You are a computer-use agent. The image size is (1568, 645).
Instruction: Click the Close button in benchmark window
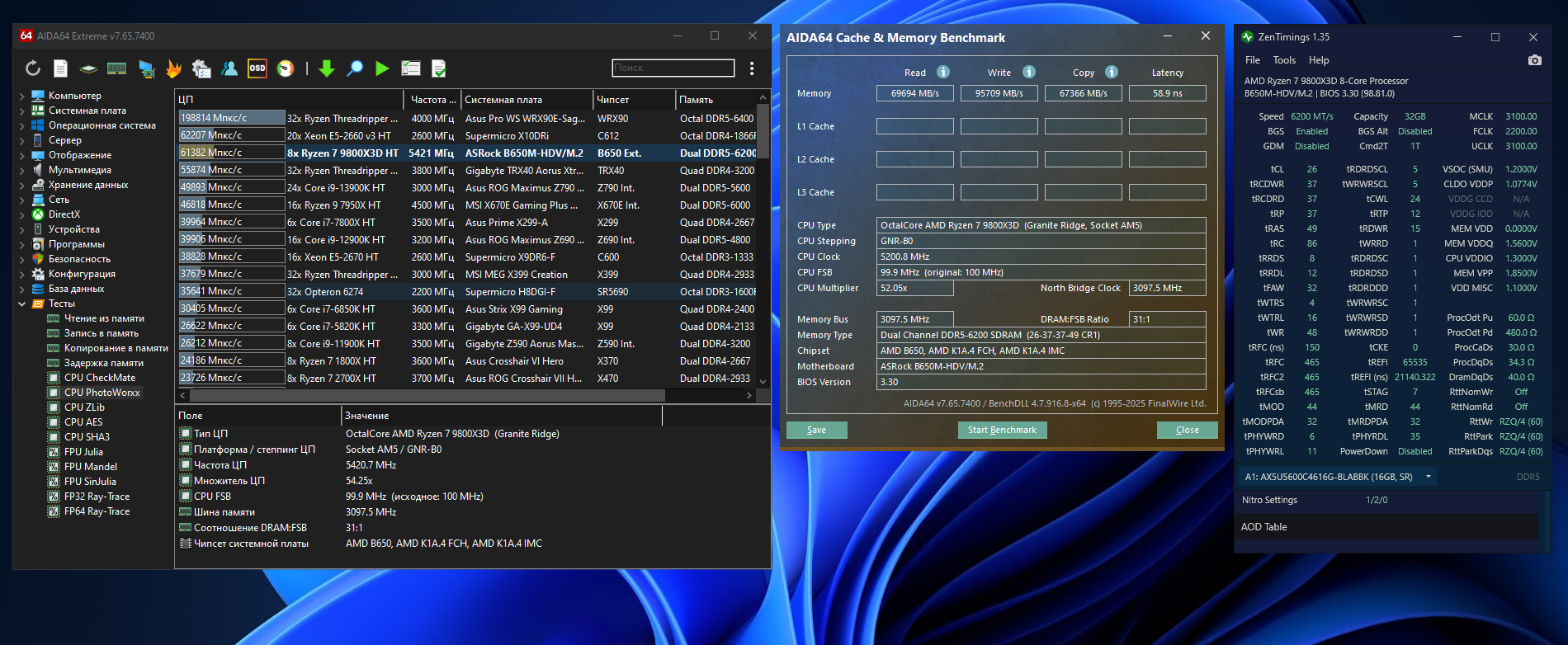1188,430
